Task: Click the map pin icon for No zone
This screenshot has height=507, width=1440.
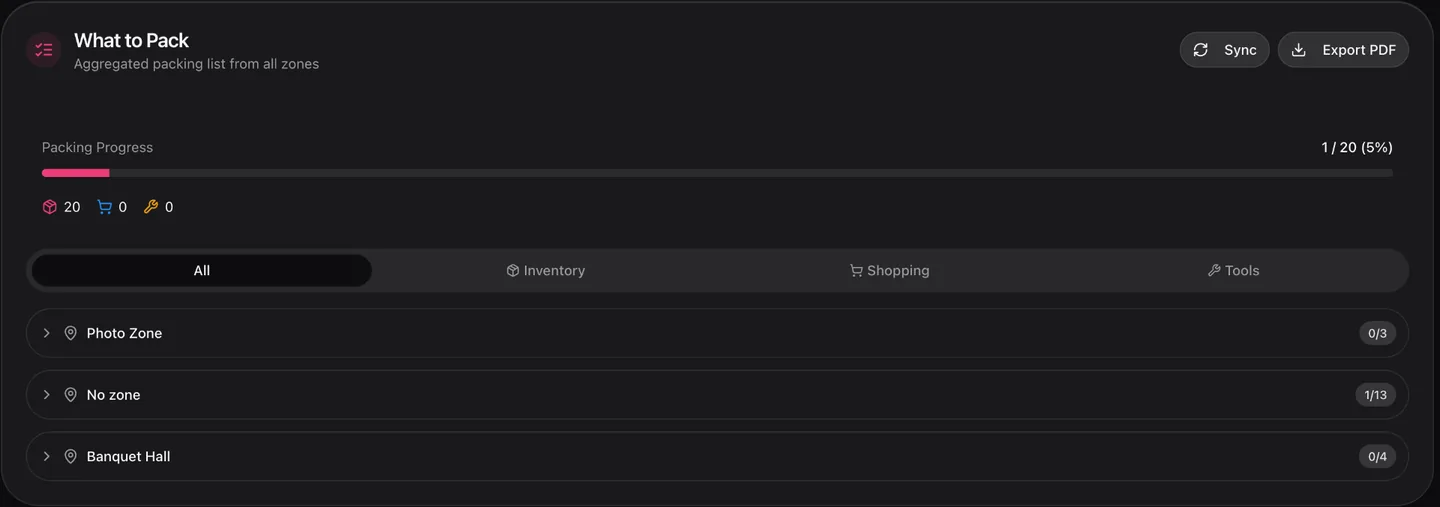Action: 70,395
